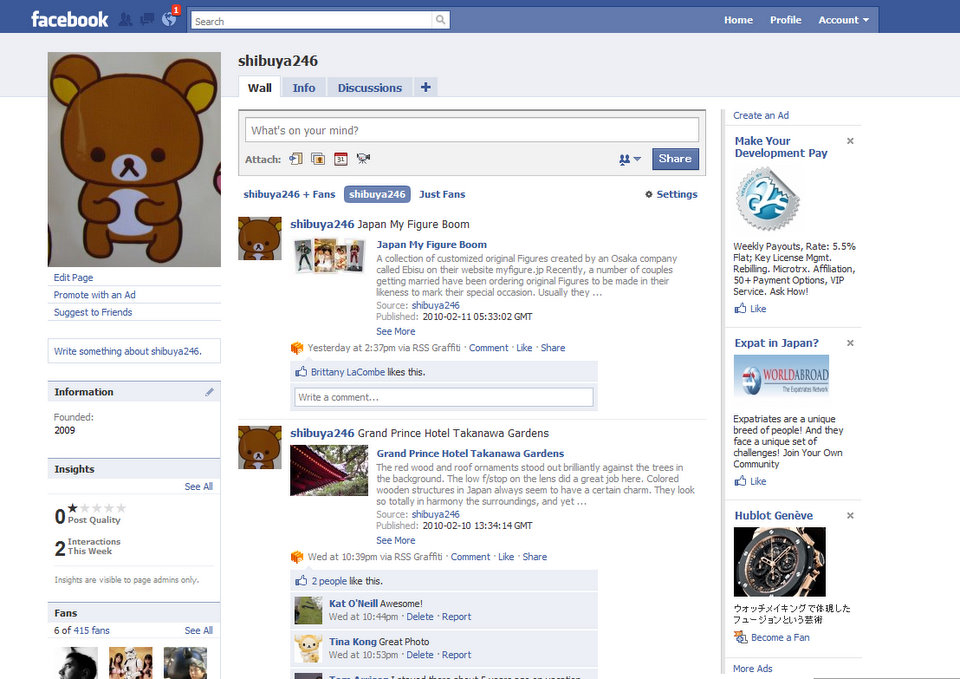Open messages icon in top bar
The width and height of the screenshot is (960, 679).
[x=147, y=20]
